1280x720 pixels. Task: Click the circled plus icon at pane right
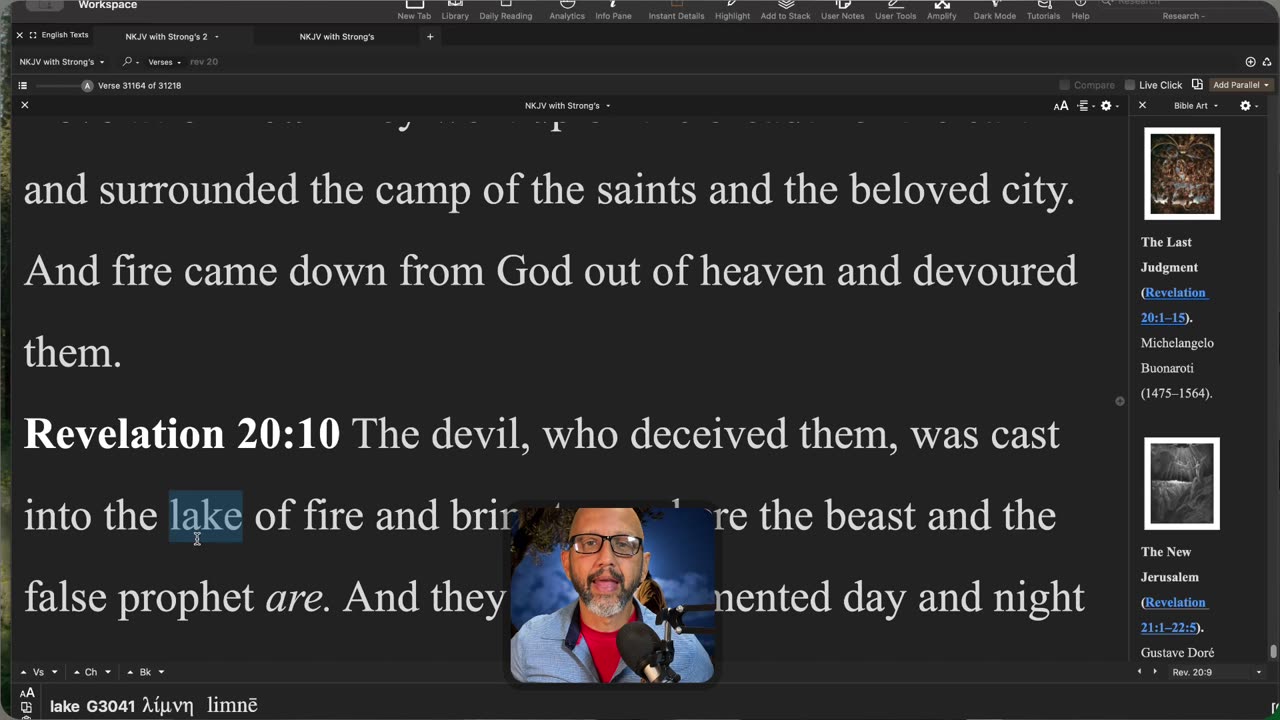tap(1250, 62)
